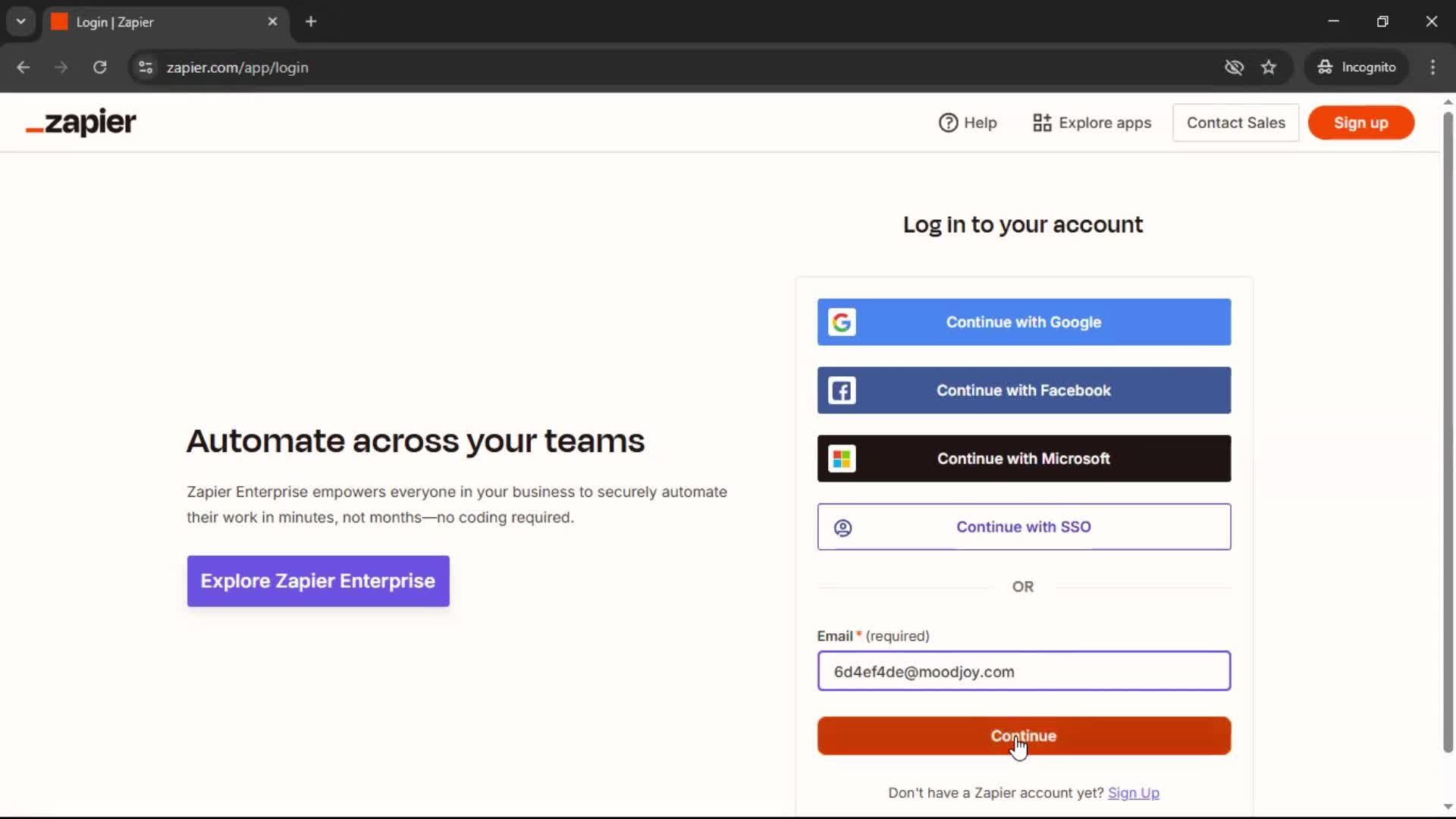The image size is (1456, 819).
Task: Open Chrome three-dot menu
Action: [x=1432, y=67]
